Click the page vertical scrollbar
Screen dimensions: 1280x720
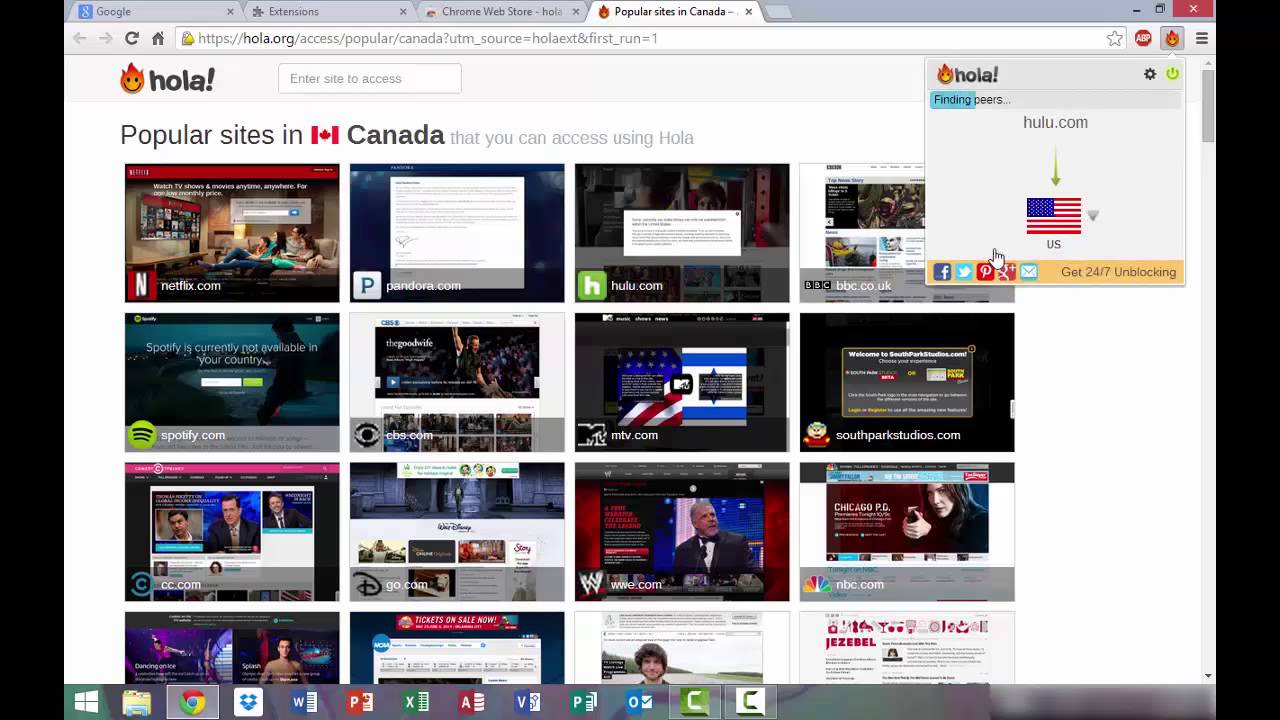1208,105
